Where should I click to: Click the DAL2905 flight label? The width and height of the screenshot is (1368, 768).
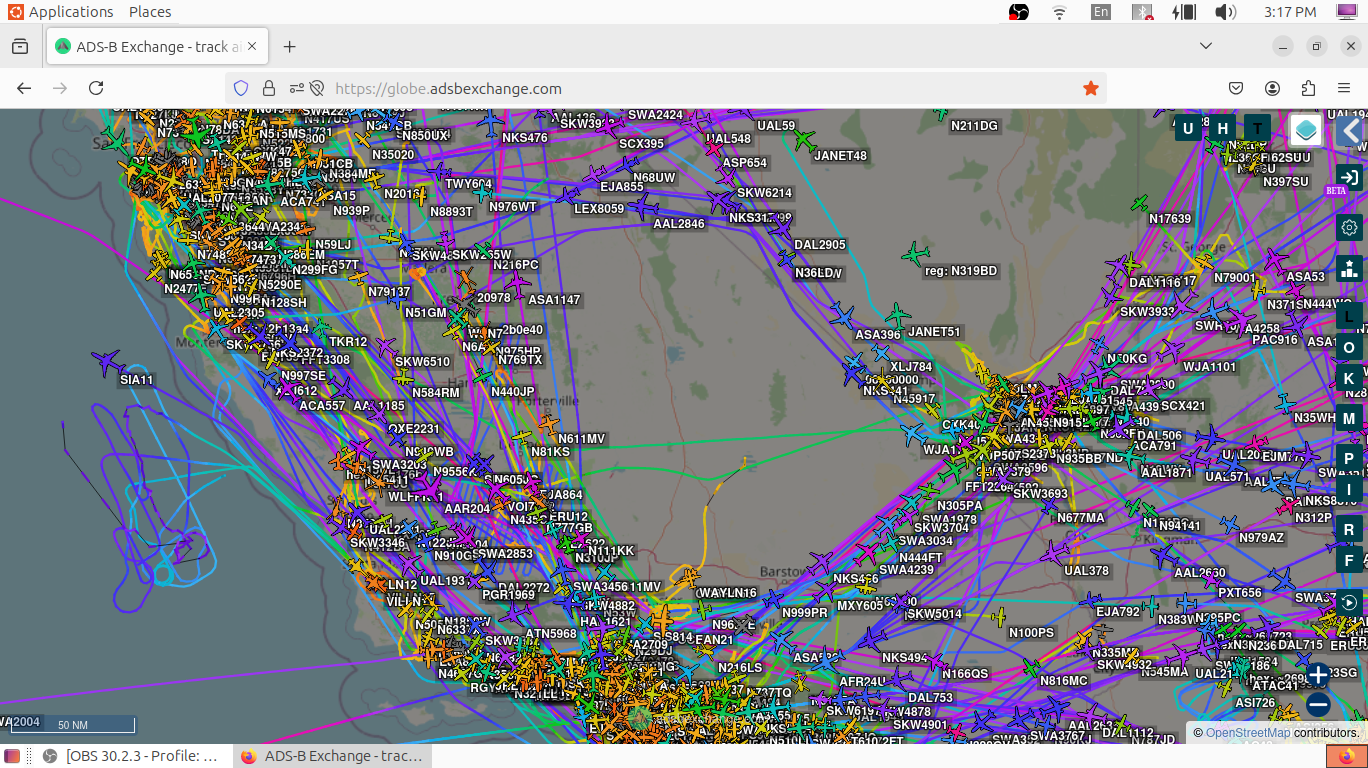tap(820, 245)
